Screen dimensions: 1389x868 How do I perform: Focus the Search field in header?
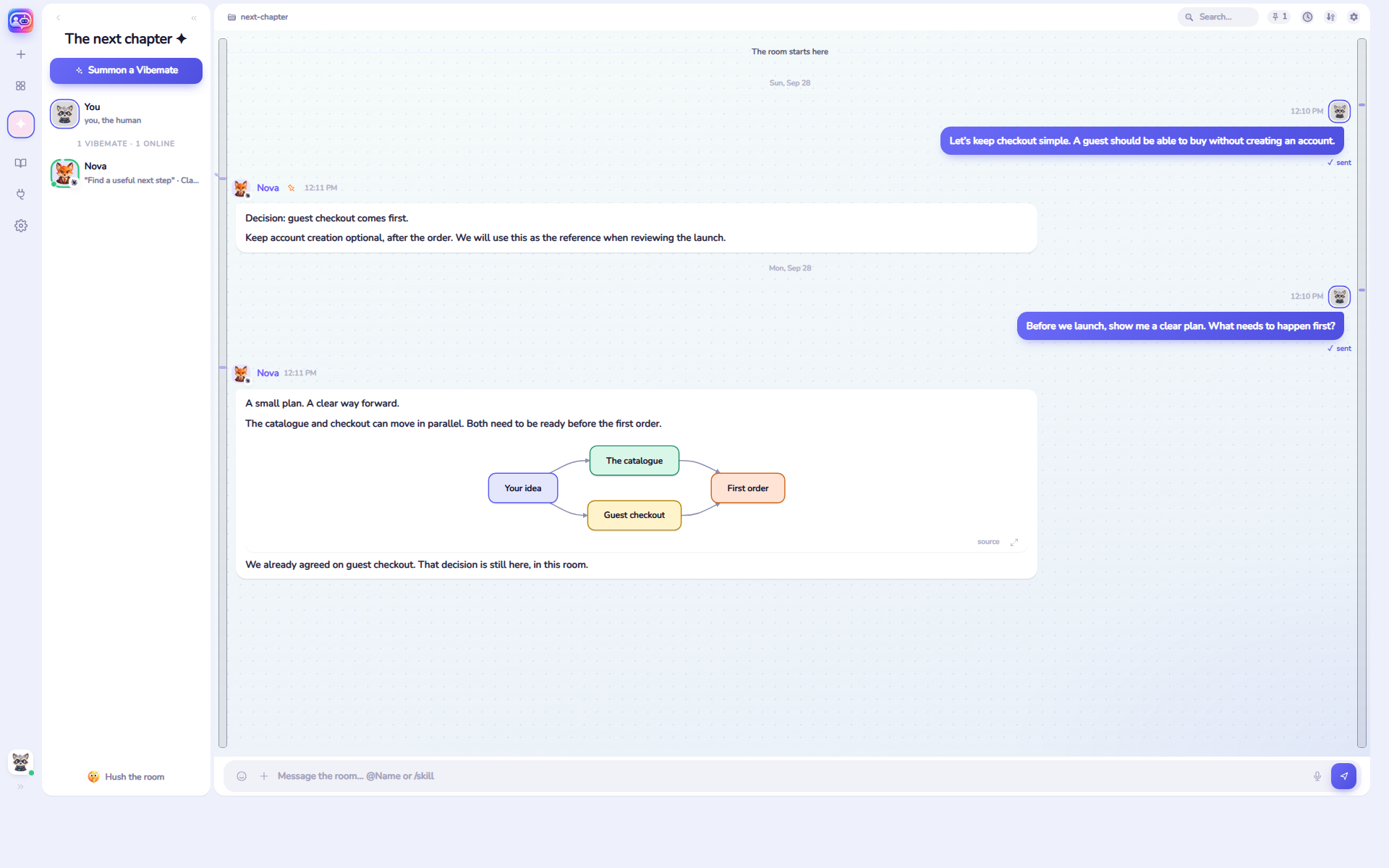click(x=1218, y=17)
